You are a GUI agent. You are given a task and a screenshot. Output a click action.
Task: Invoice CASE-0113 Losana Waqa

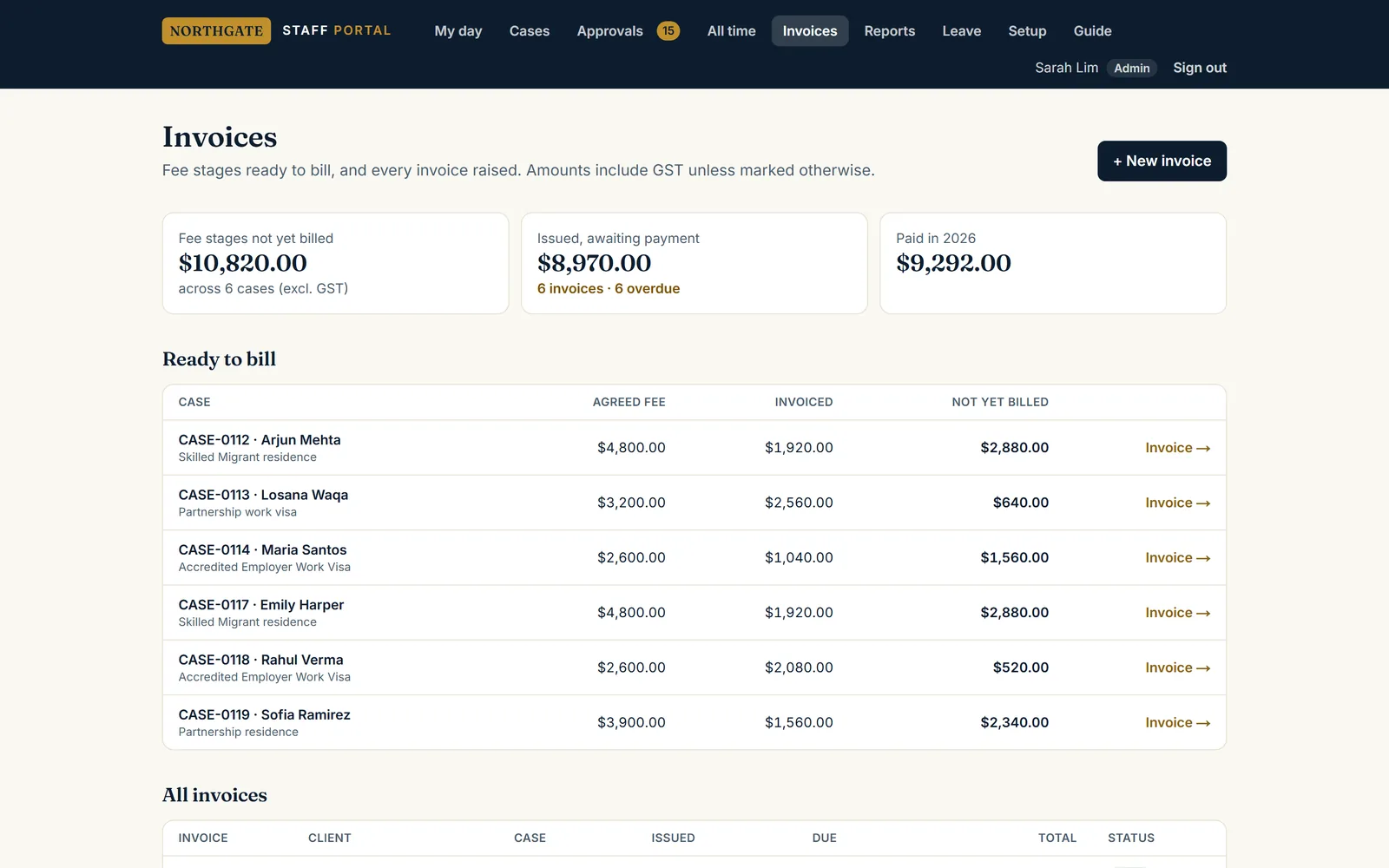1177,503
